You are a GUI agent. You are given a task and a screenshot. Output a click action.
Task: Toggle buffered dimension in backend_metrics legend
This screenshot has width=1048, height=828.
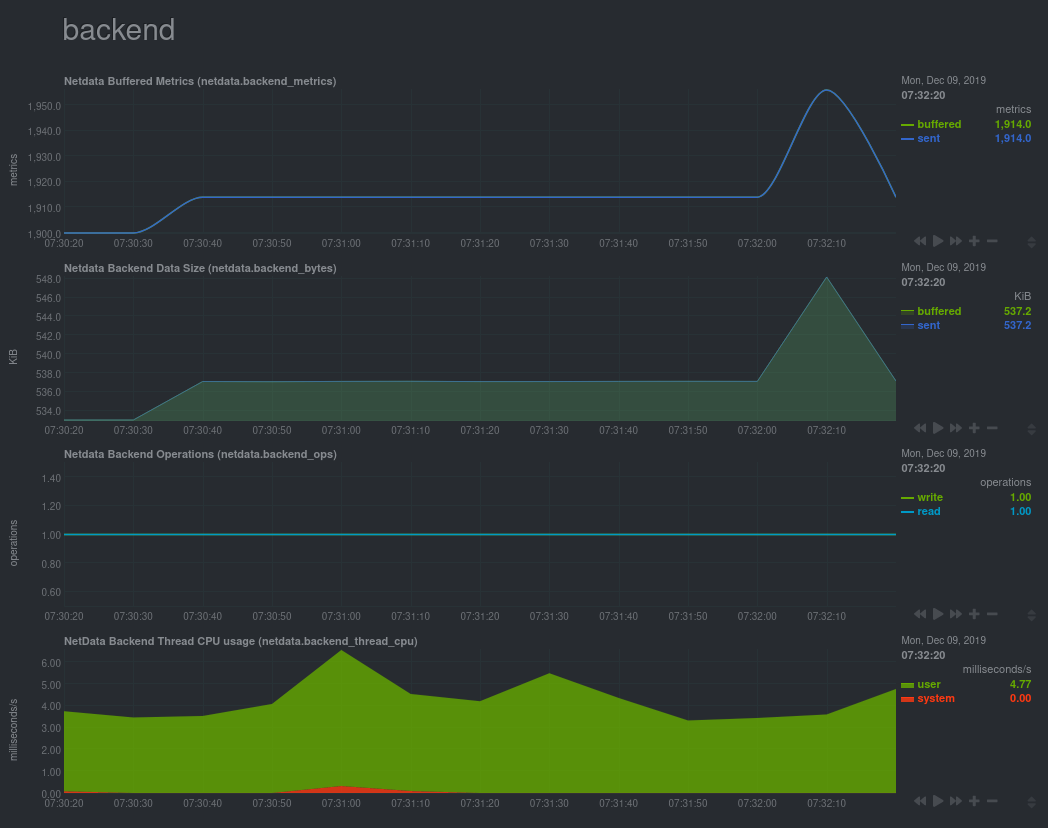pos(939,124)
